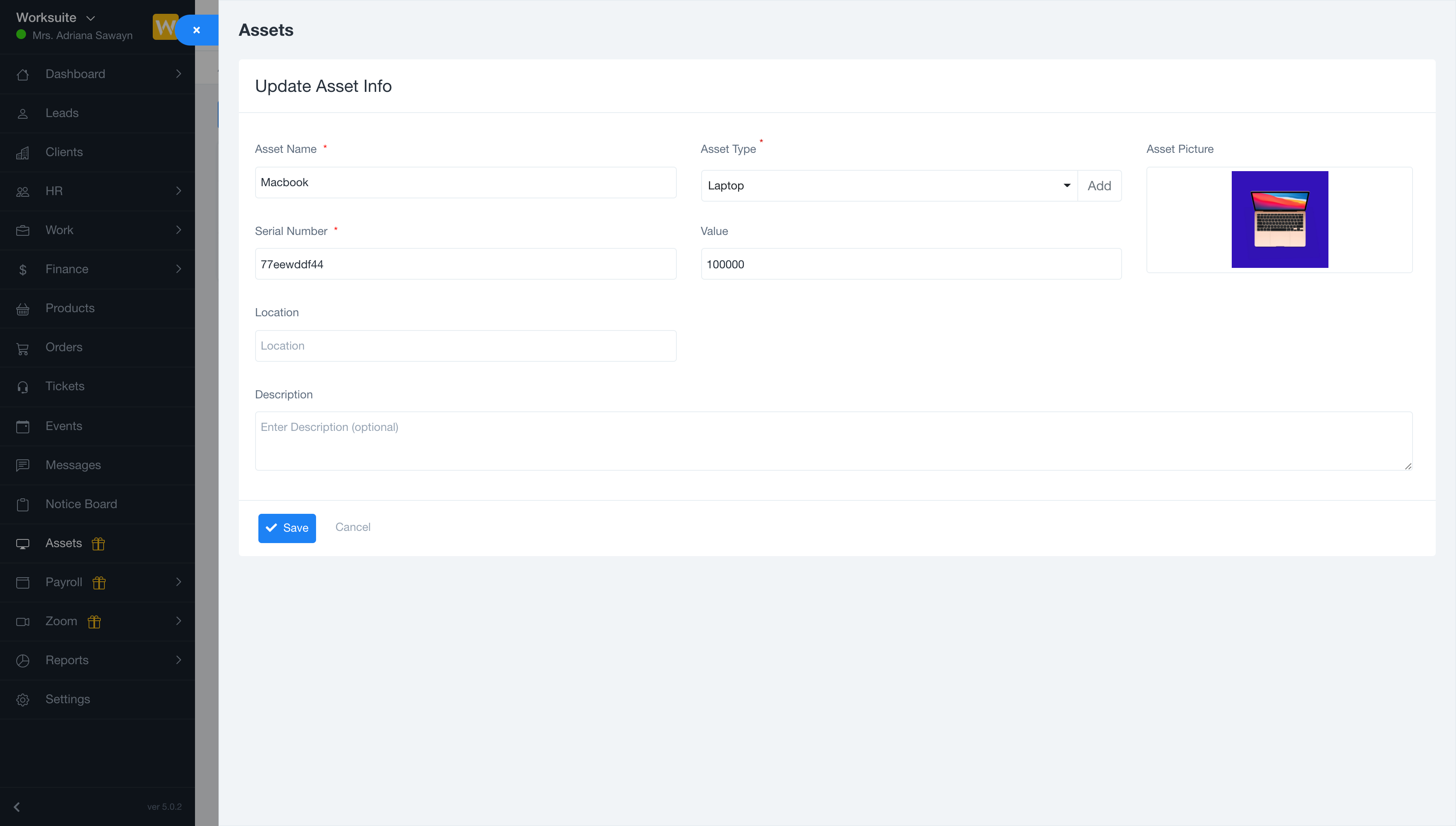Click the Orders shopping cart icon
The image size is (1456, 826).
23,348
